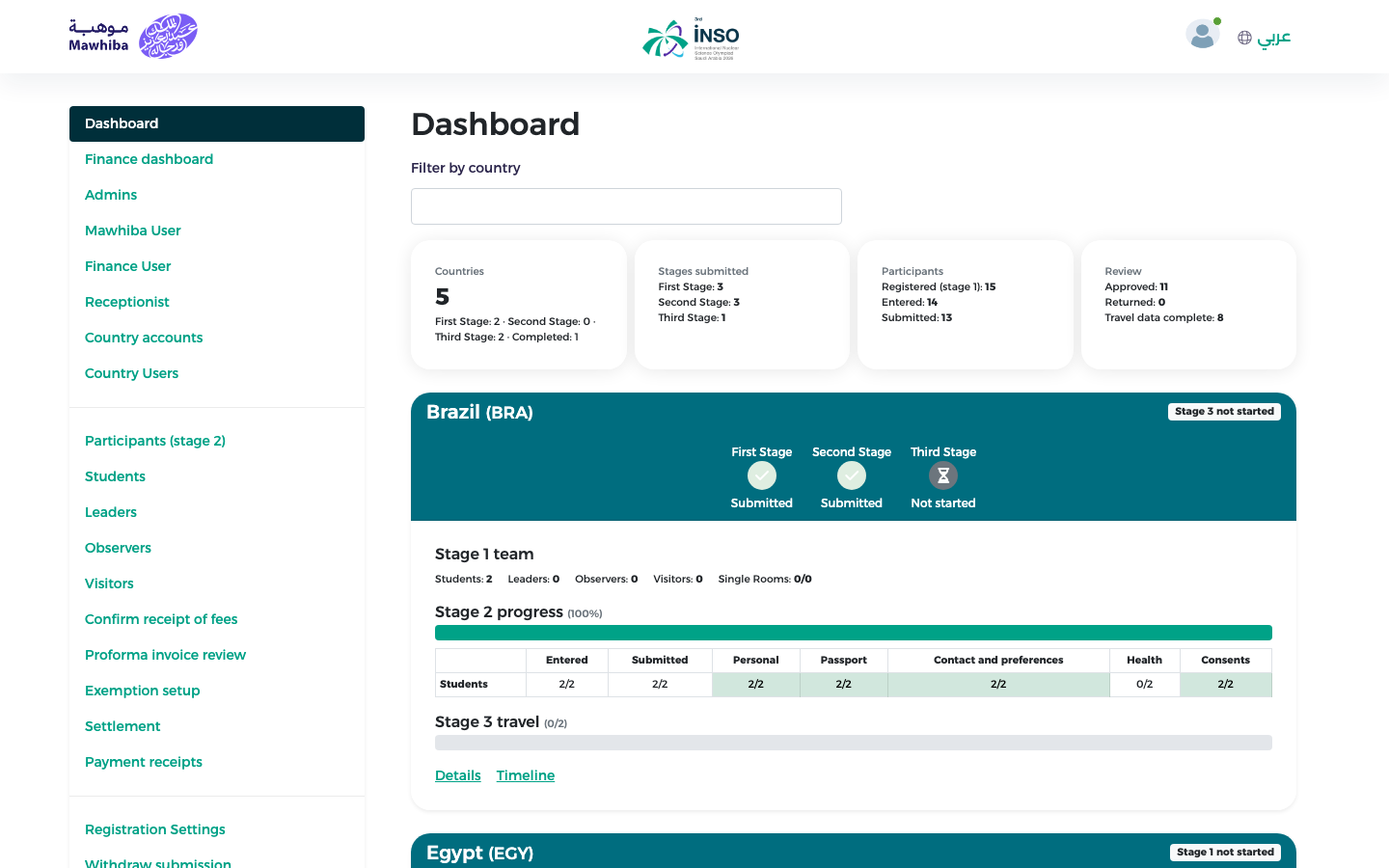Image resolution: width=1389 pixels, height=868 pixels.
Task: Open the user profile avatar
Action: tap(1202, 35)
